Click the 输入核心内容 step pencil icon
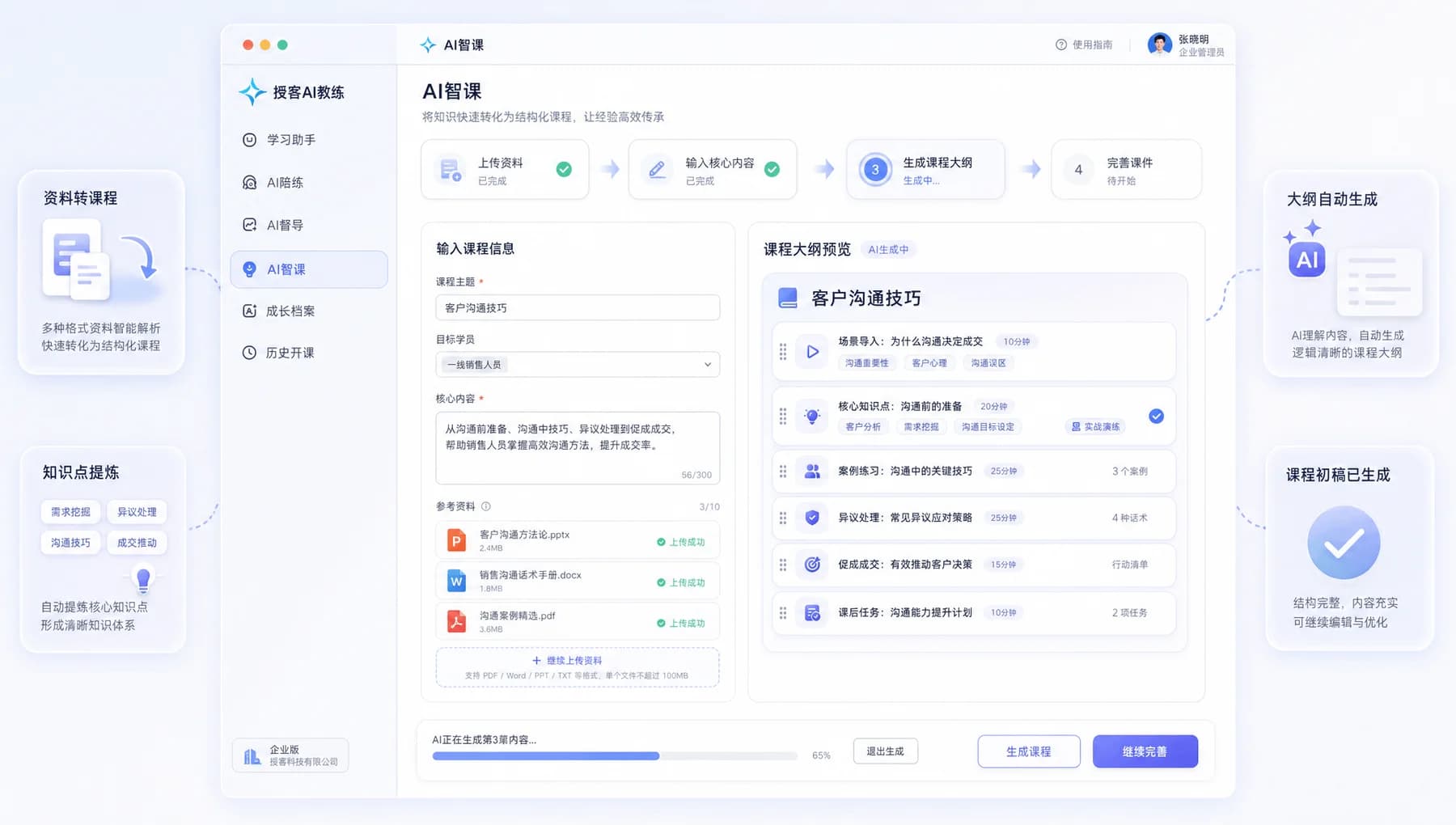Screen dimensions: 1456x825 point(657,170)
